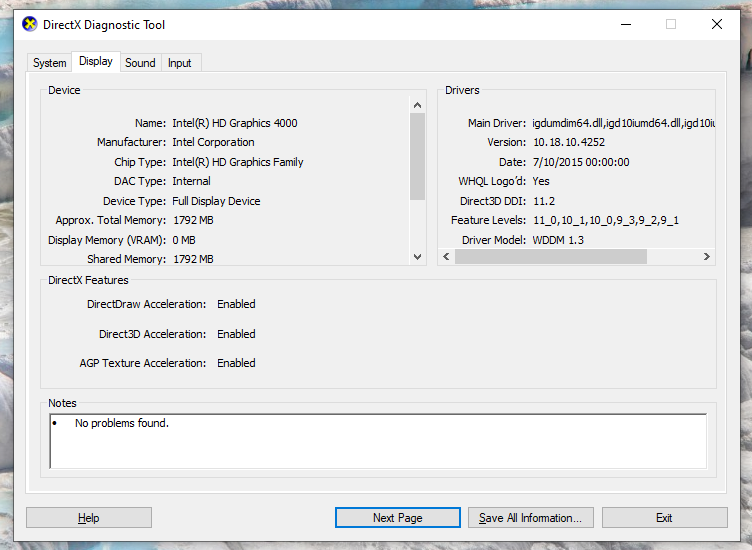Screen dimensions: 752x550
Task: Go to the Input tab
Action: (x=180, y=63)
